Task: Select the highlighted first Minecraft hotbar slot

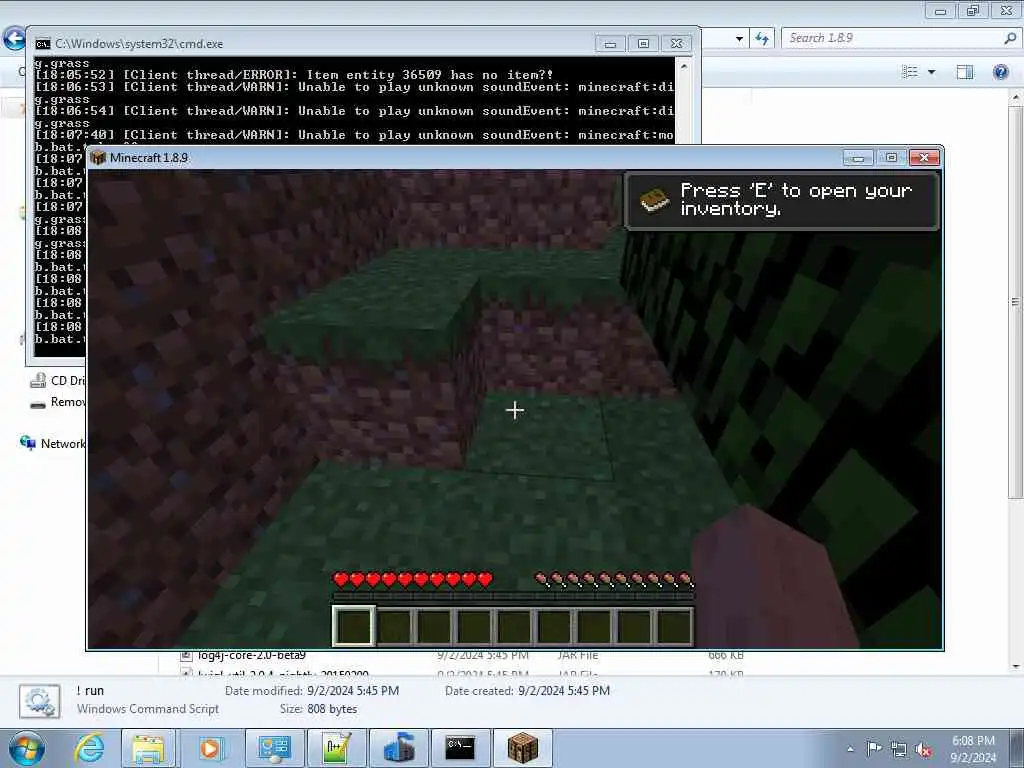Action: tap(353, 626)
